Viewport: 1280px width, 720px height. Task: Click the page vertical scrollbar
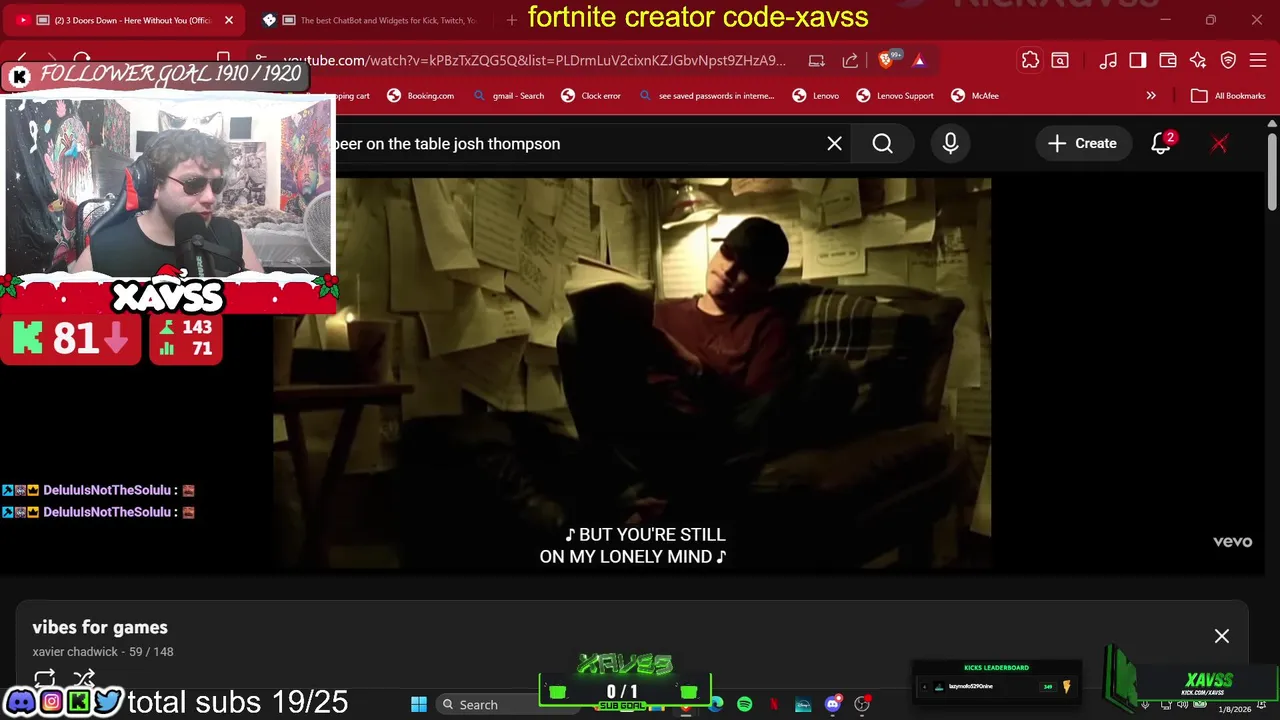tap(1272, 170)
